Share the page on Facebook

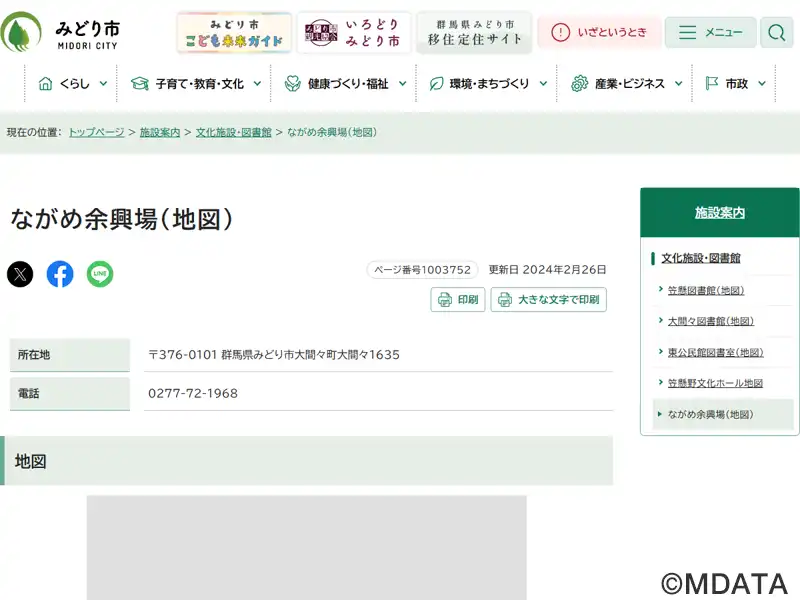pos(60,274)
